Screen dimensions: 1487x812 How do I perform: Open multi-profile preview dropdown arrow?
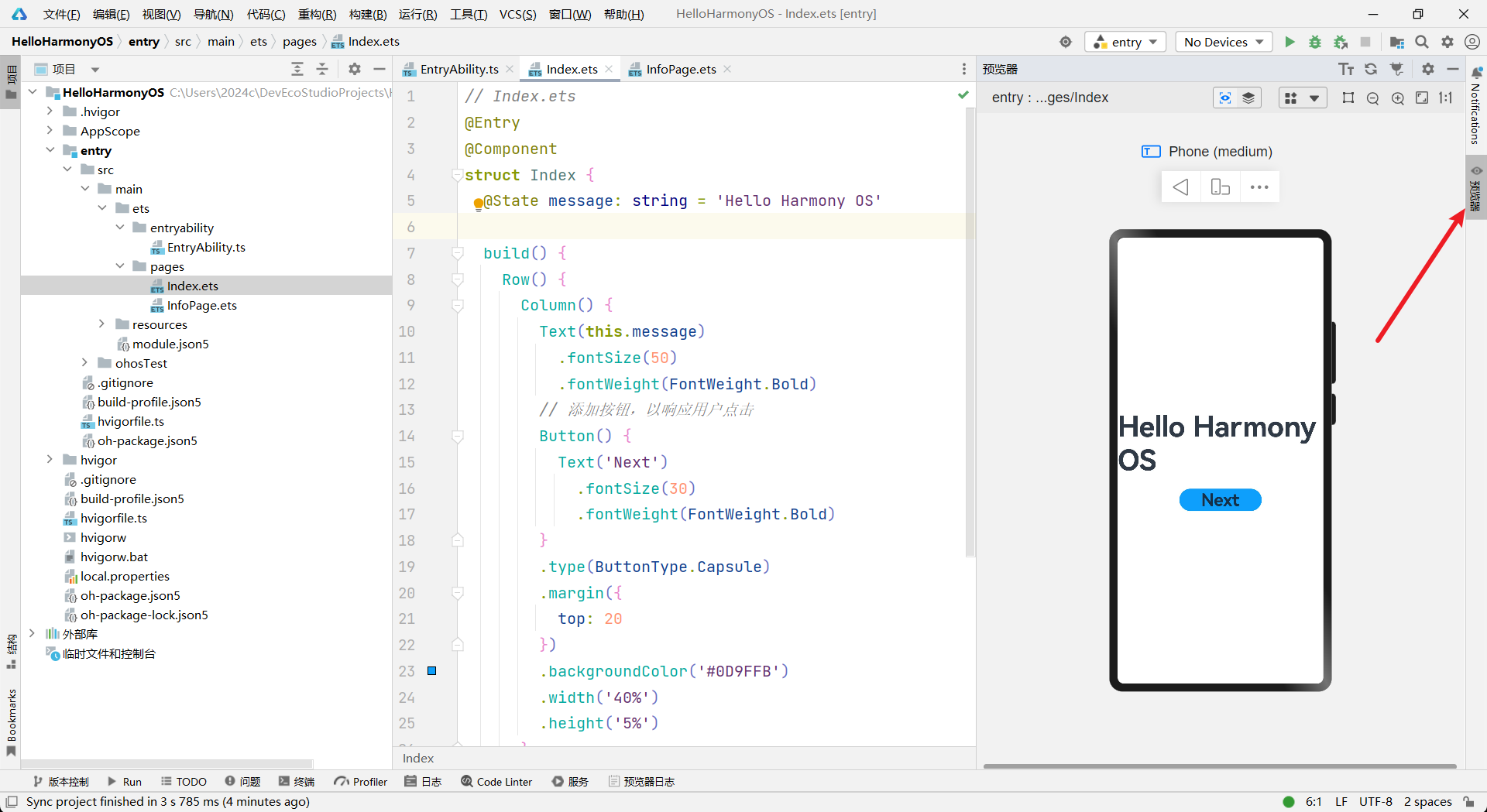(x=1314, y=98)
